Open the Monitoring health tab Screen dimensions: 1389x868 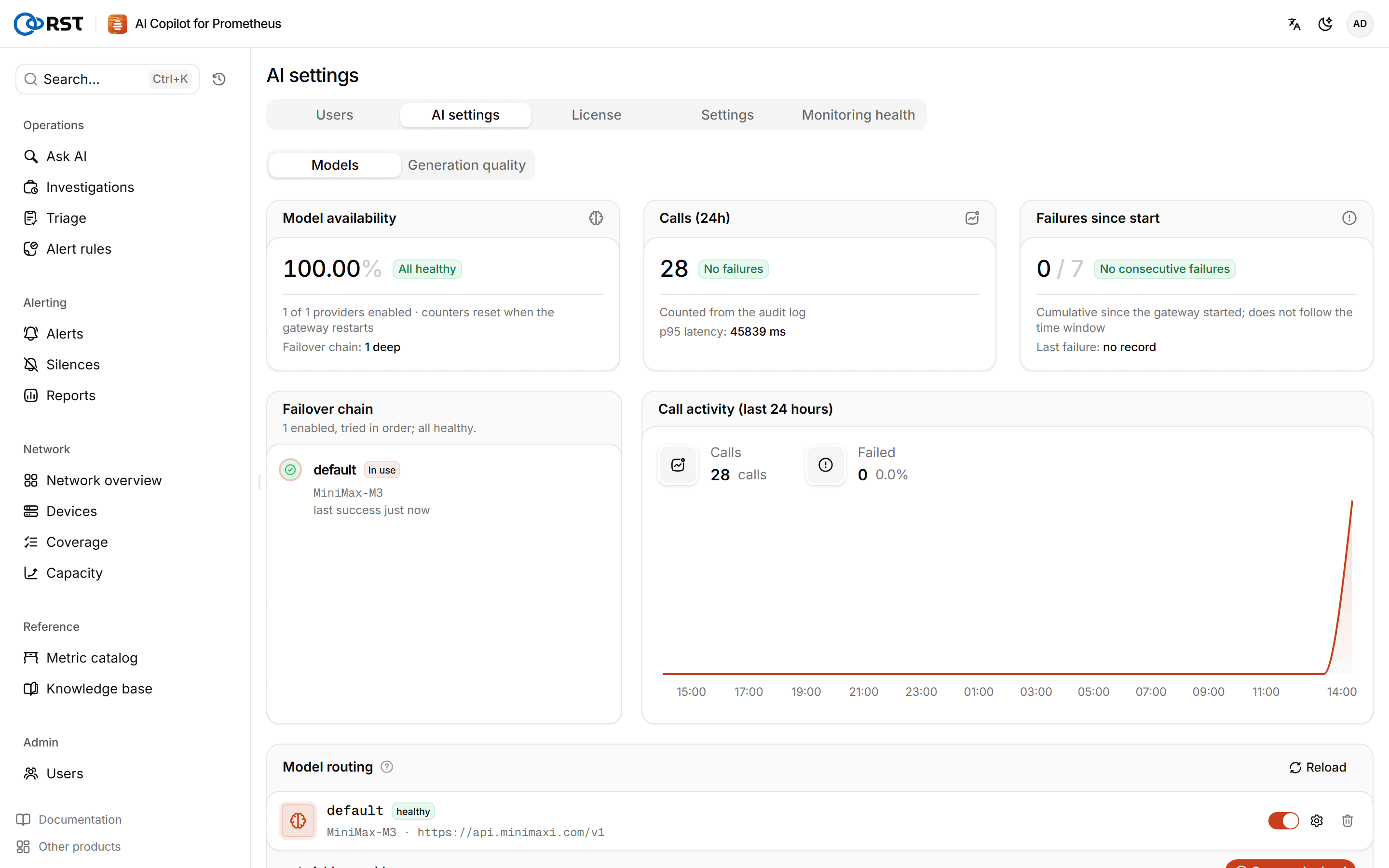(858, 115)
